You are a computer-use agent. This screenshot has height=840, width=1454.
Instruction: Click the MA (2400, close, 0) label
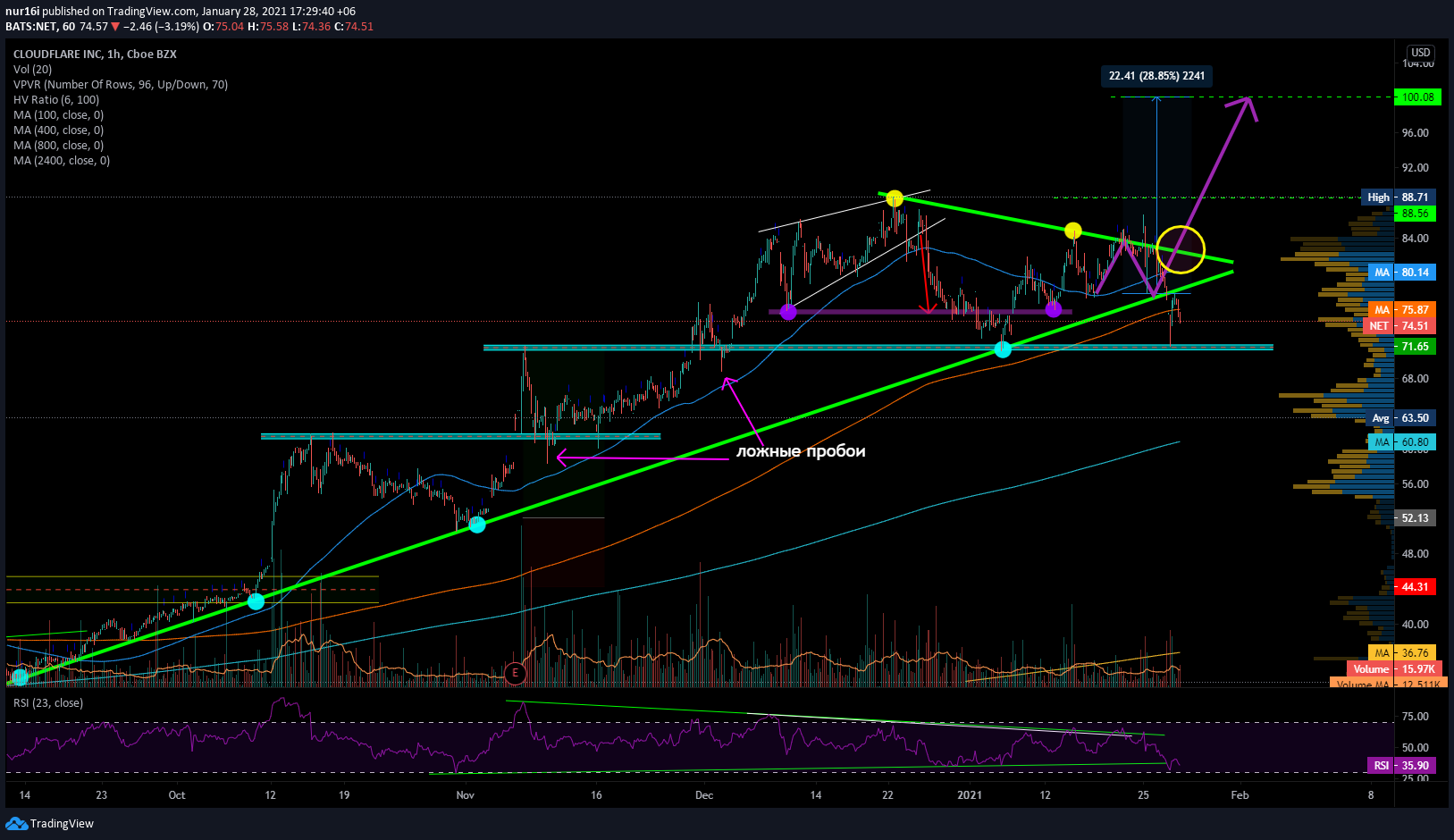coord(62,160)
